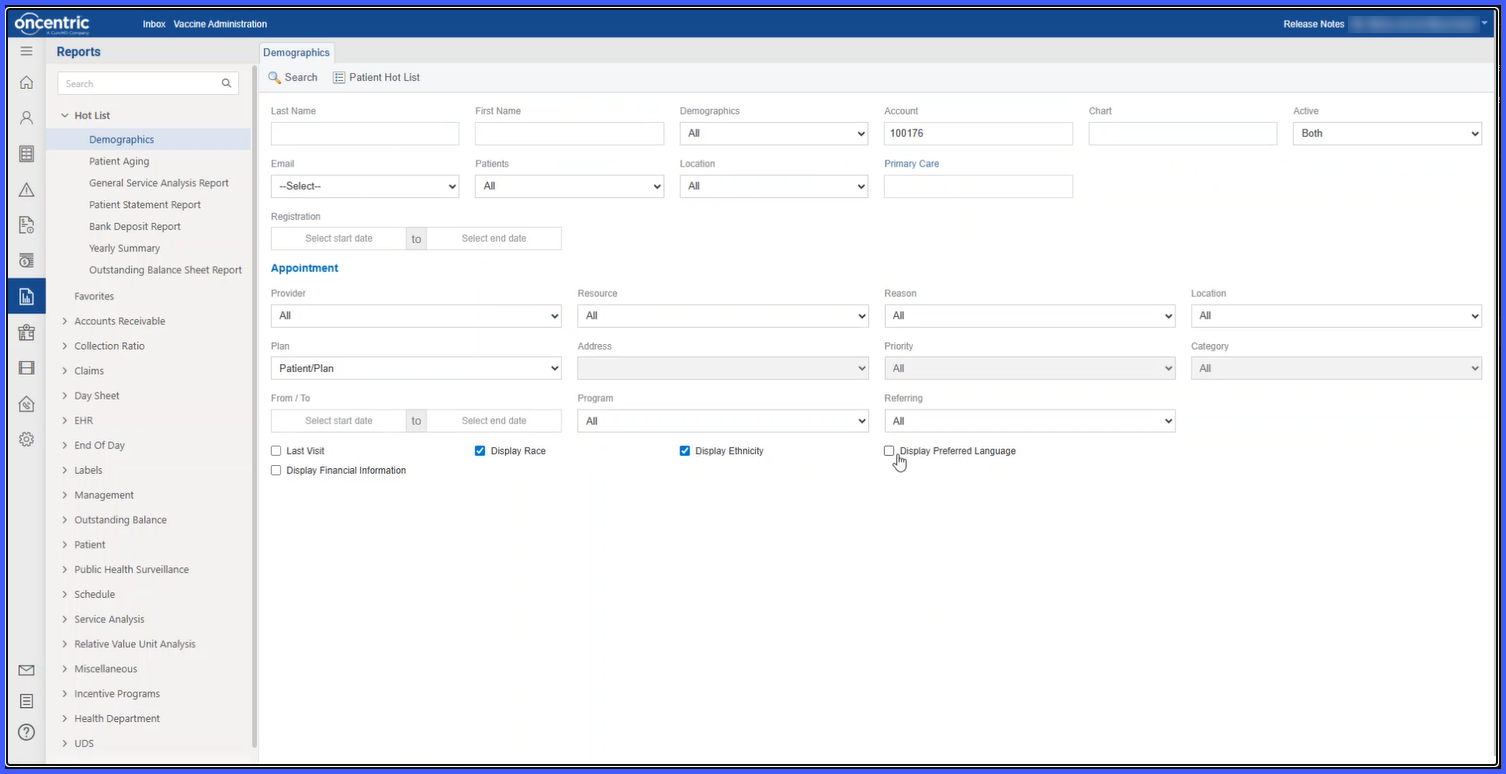Screen dimensions: 1506x774
Task: Click the Help question mark icon
Action: click(27, 733)
